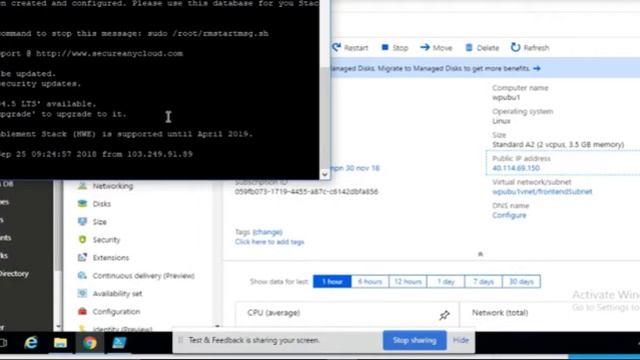The width and height of the screenshot is (640, 360).
Task: Open File Explorer from taskbar
Action: coord(60,342)
